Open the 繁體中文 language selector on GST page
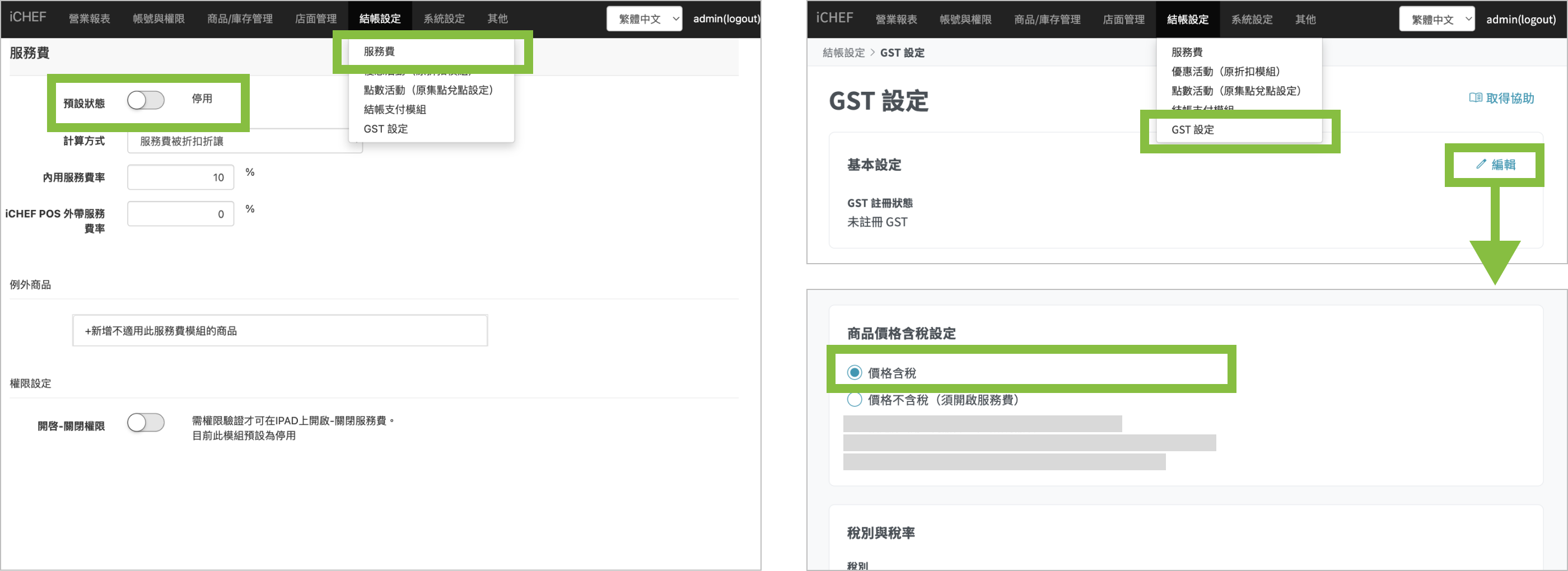1568x571 pixels. point(1436,20)
